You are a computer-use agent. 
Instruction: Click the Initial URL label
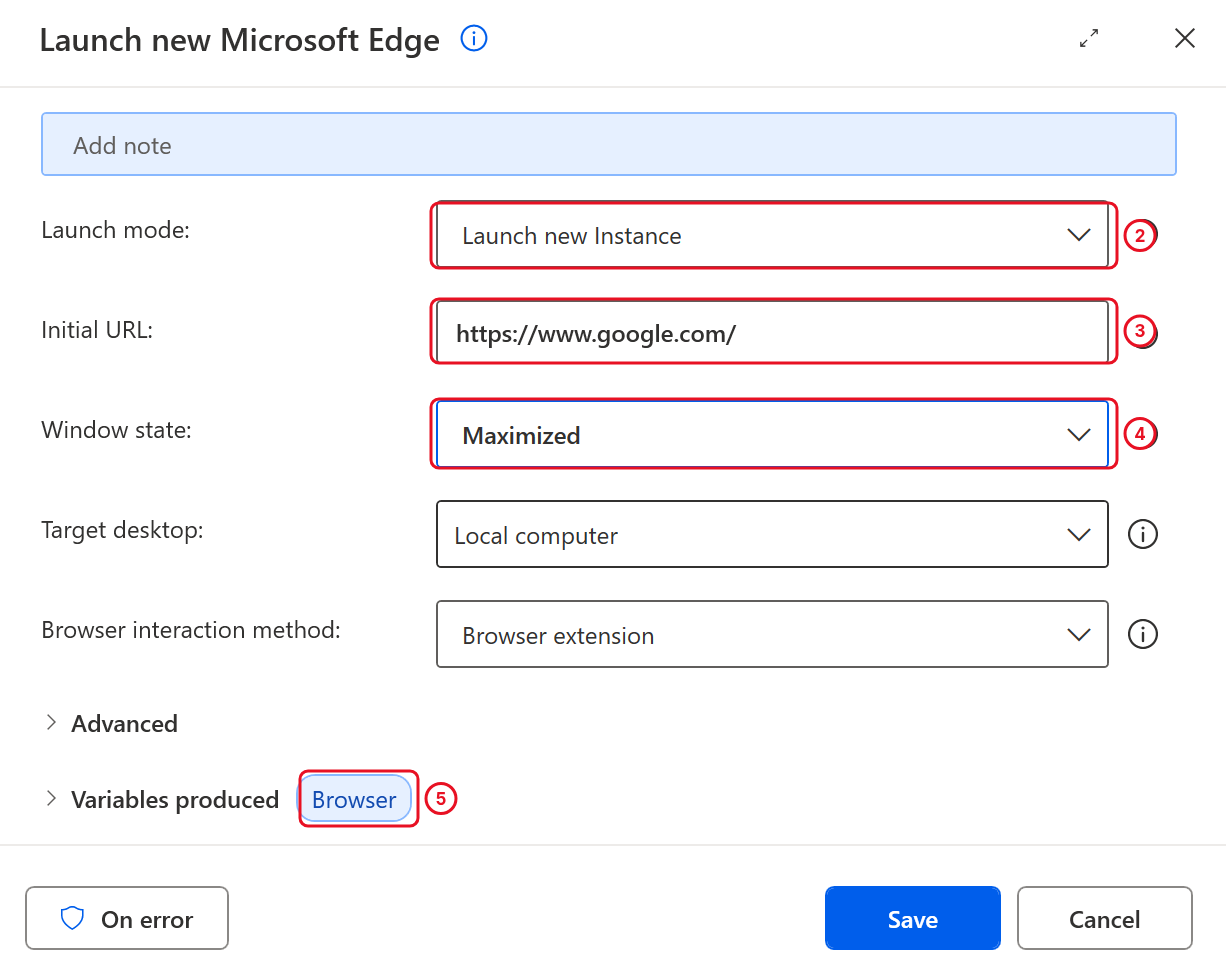pyautogui.click(x=97, y=330)
